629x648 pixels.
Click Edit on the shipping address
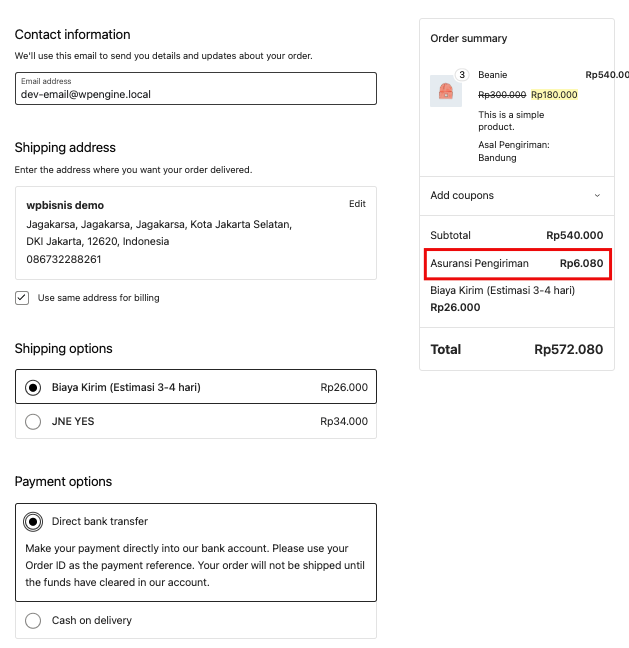coord(357,204)
